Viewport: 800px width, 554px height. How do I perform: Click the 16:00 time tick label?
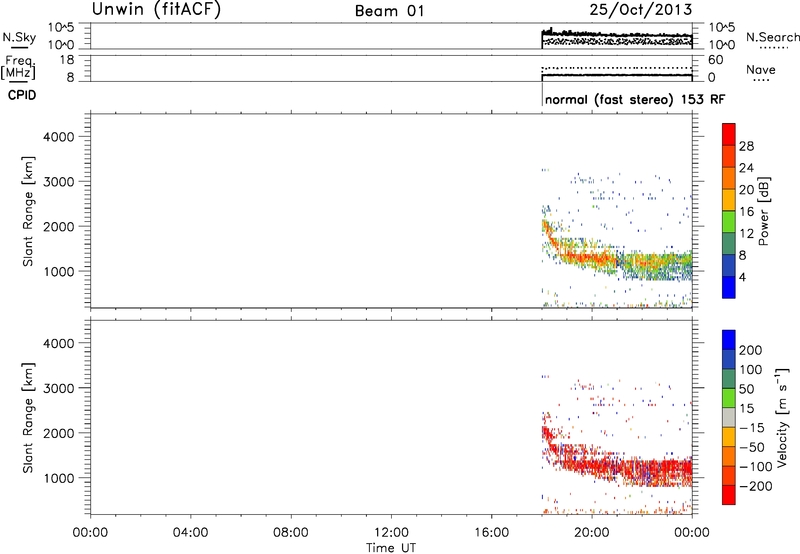[x=492, y=533]
